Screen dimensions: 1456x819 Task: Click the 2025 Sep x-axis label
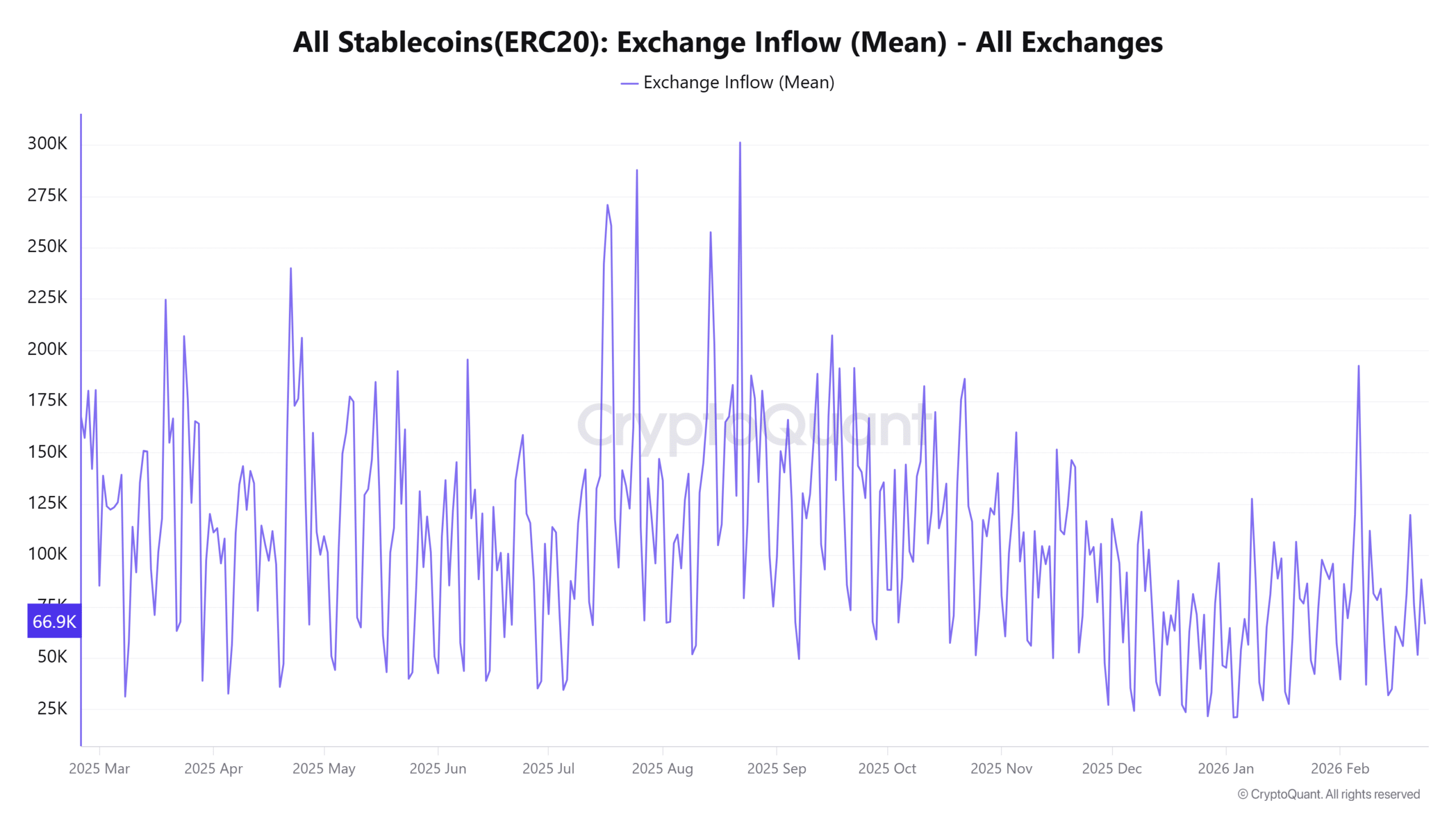[776, 768]
